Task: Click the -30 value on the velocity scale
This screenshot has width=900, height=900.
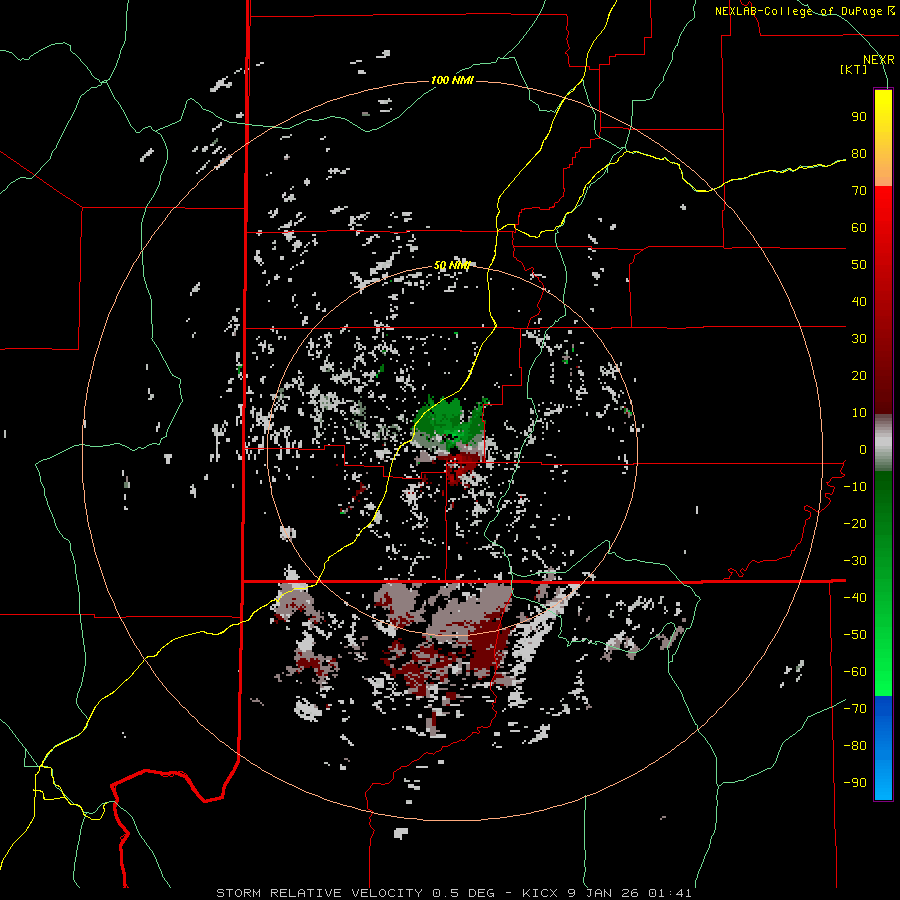Action: [855, 561]
